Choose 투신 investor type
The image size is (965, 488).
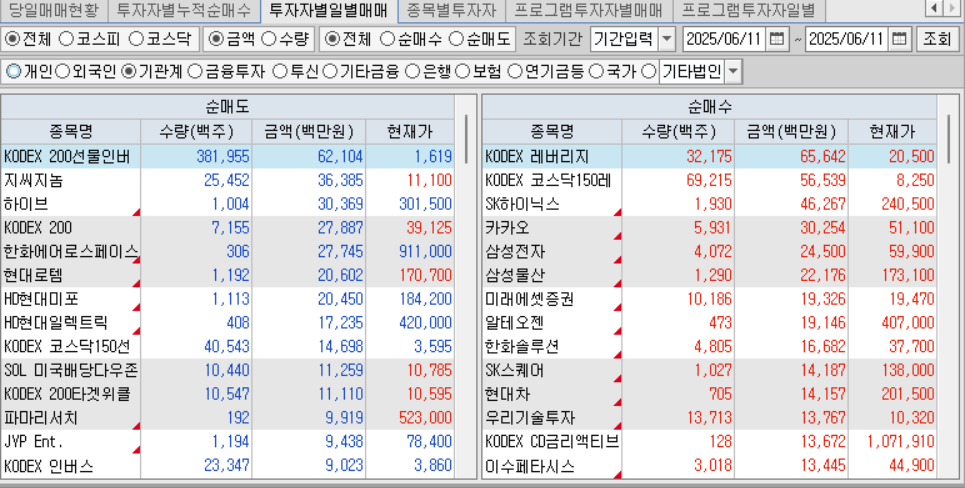pos(279,71)
